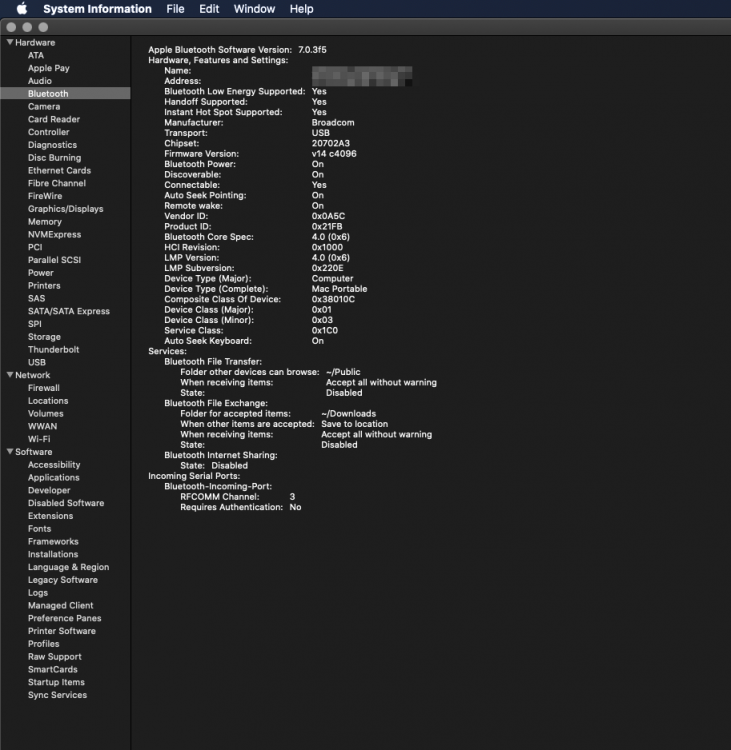Select Startup Items in the sidebar
731x750 pixels.
pos(56,682)
